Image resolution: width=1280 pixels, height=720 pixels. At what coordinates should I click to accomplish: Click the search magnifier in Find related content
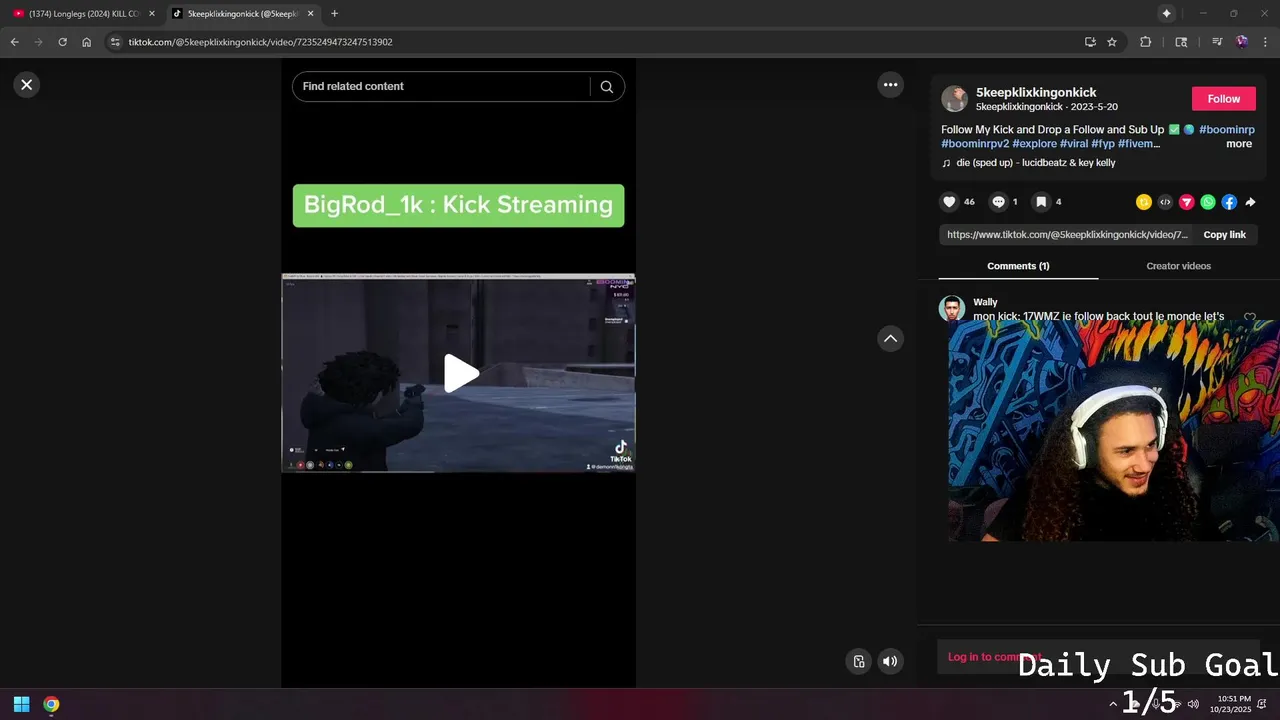(606, 87)
